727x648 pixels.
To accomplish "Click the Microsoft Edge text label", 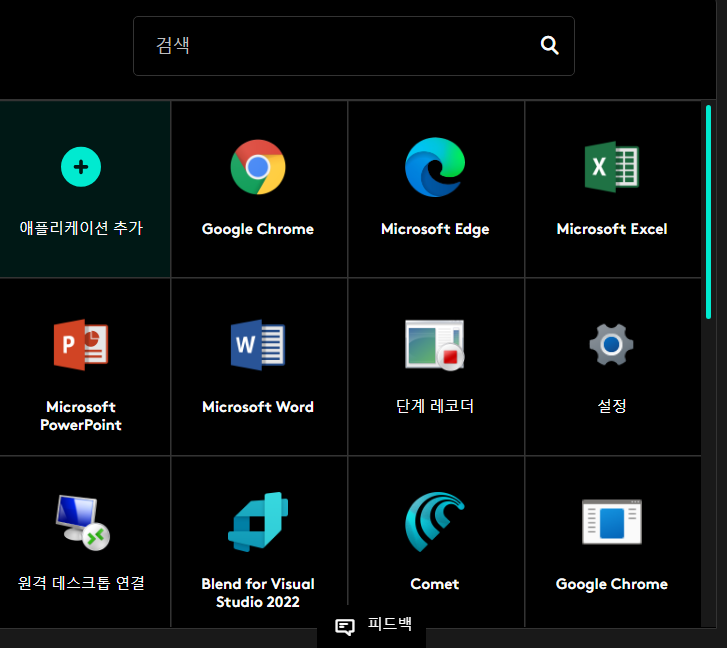I will (435, 229).
